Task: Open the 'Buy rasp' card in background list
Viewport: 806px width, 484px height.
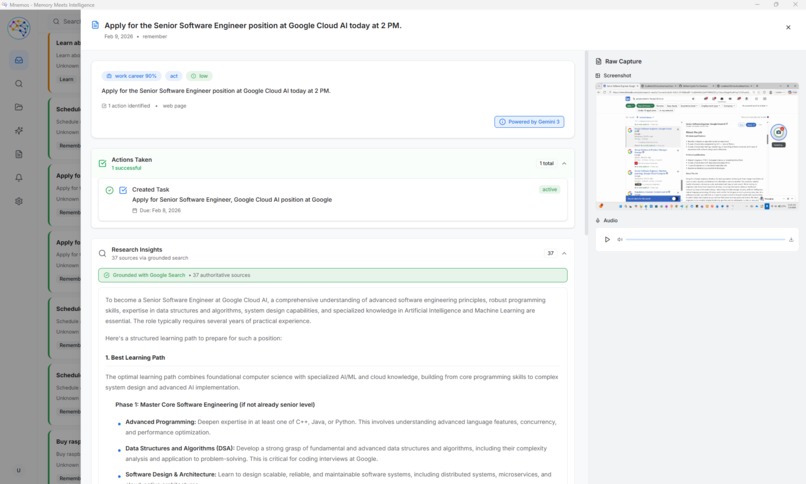Action: click(x=65, y=455)
